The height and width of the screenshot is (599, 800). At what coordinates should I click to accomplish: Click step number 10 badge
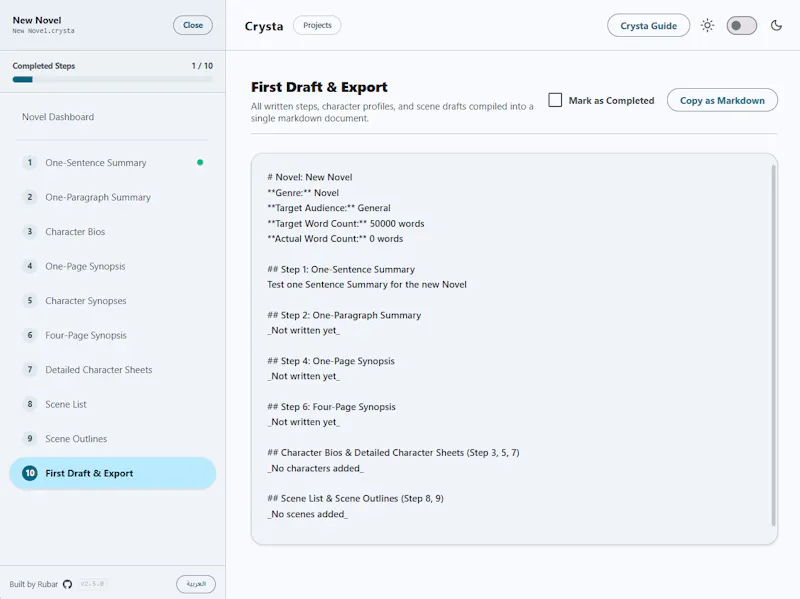30,473
